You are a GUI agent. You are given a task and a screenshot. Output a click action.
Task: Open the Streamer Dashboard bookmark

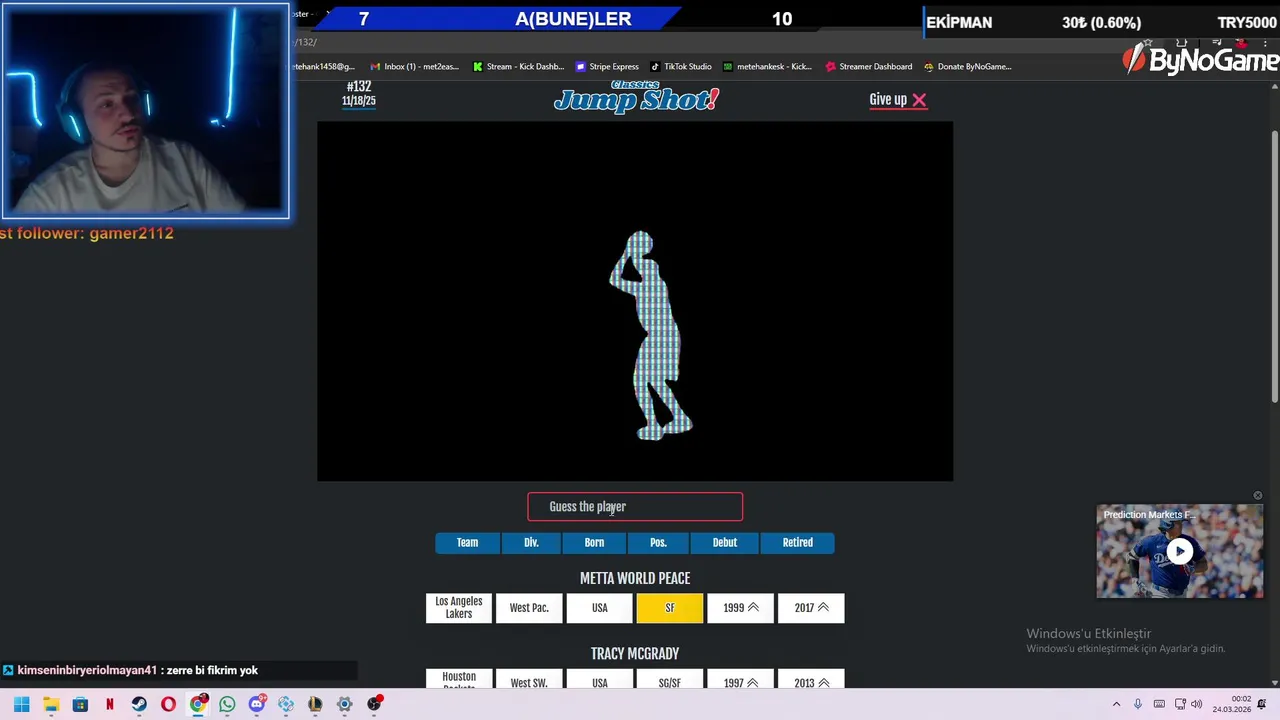tap(869, 67)
